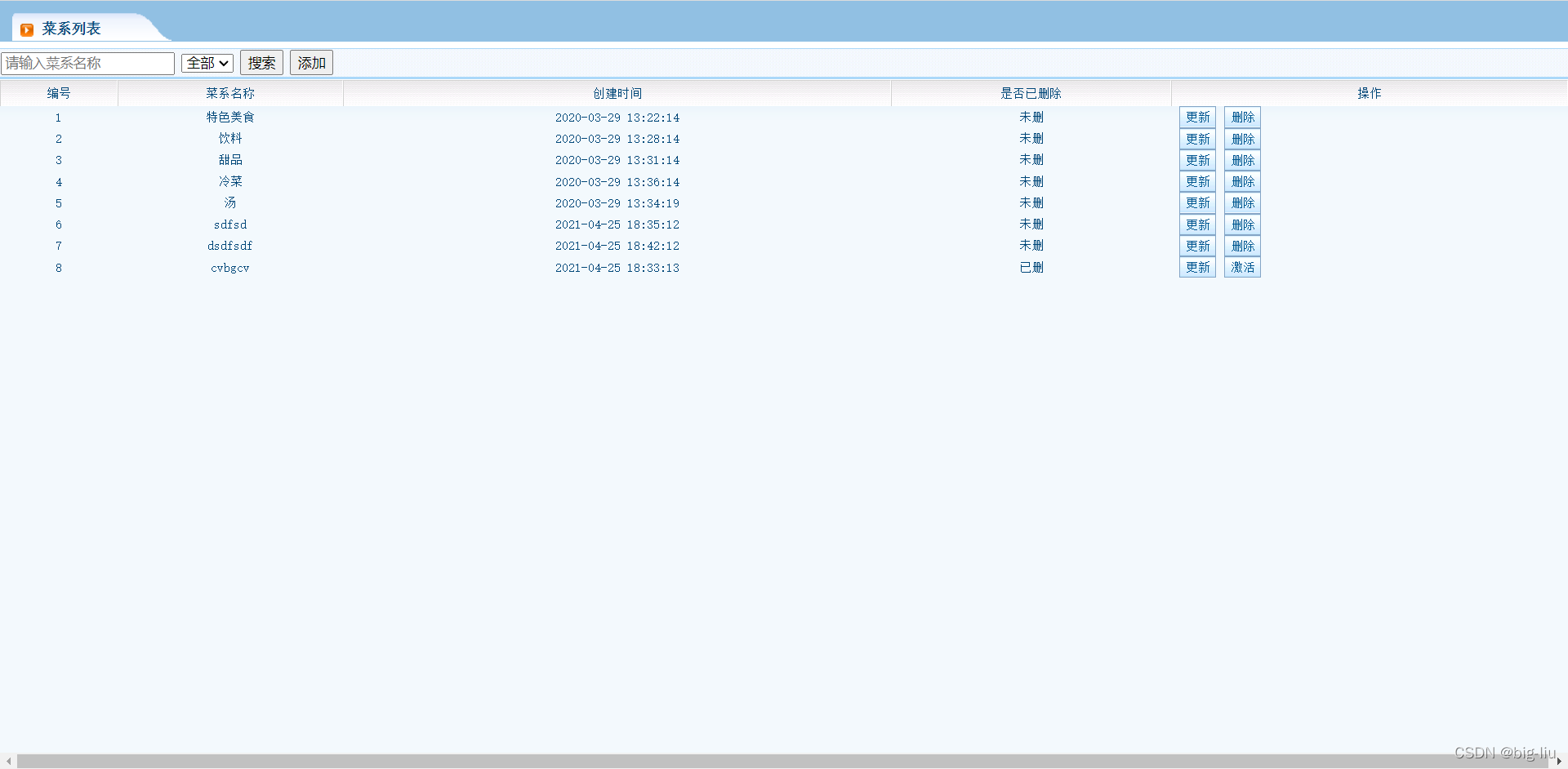Click the 编号 column header
The height and width of the screenshot is (769, 1568).
click(x=59, y=93)
